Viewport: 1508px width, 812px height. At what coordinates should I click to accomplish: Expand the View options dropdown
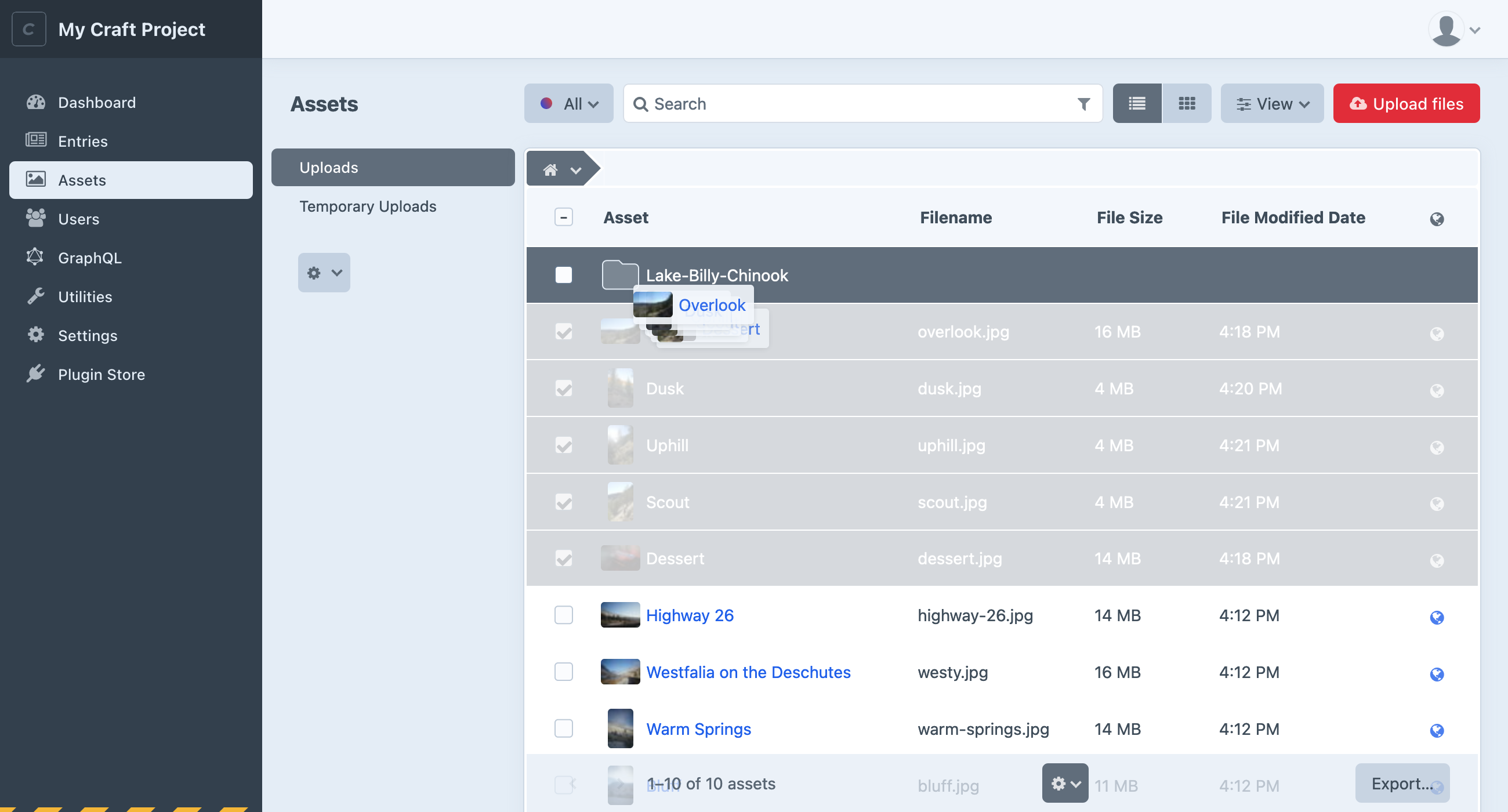coord(1271,103)
